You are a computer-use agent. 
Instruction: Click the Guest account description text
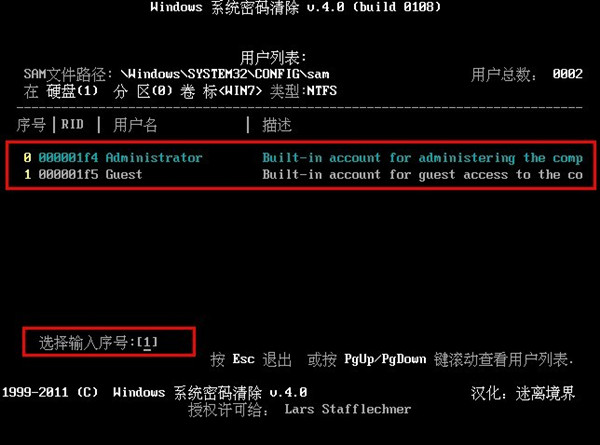coord(422,175)
